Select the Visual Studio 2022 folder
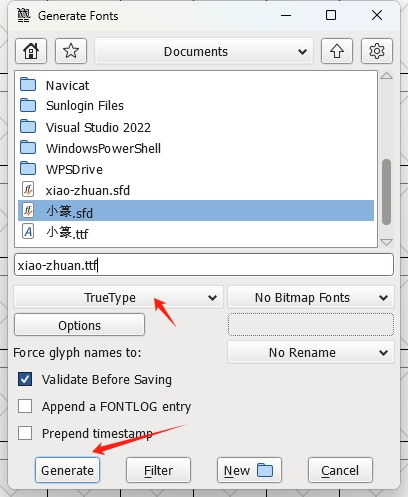The height and width of the screenshot is (497, 408). pyautogui.click(x=196, y=127)
